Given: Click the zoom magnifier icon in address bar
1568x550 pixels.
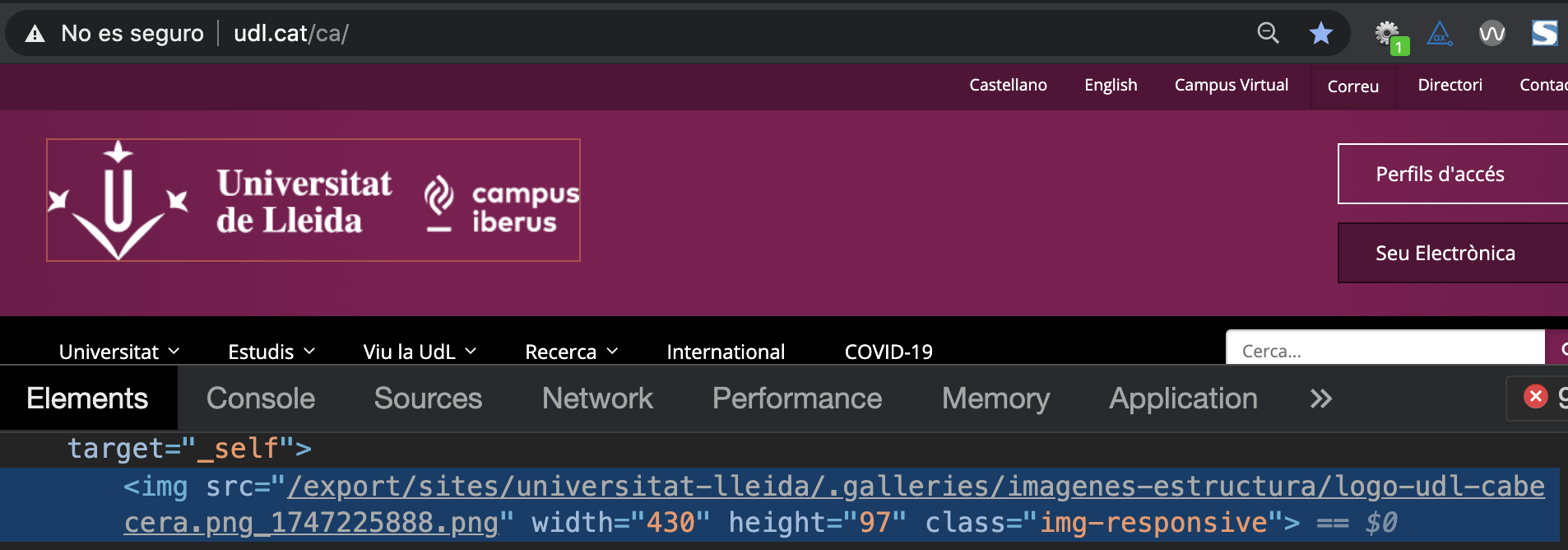Looking at the screenshot, I should 1268,34.
